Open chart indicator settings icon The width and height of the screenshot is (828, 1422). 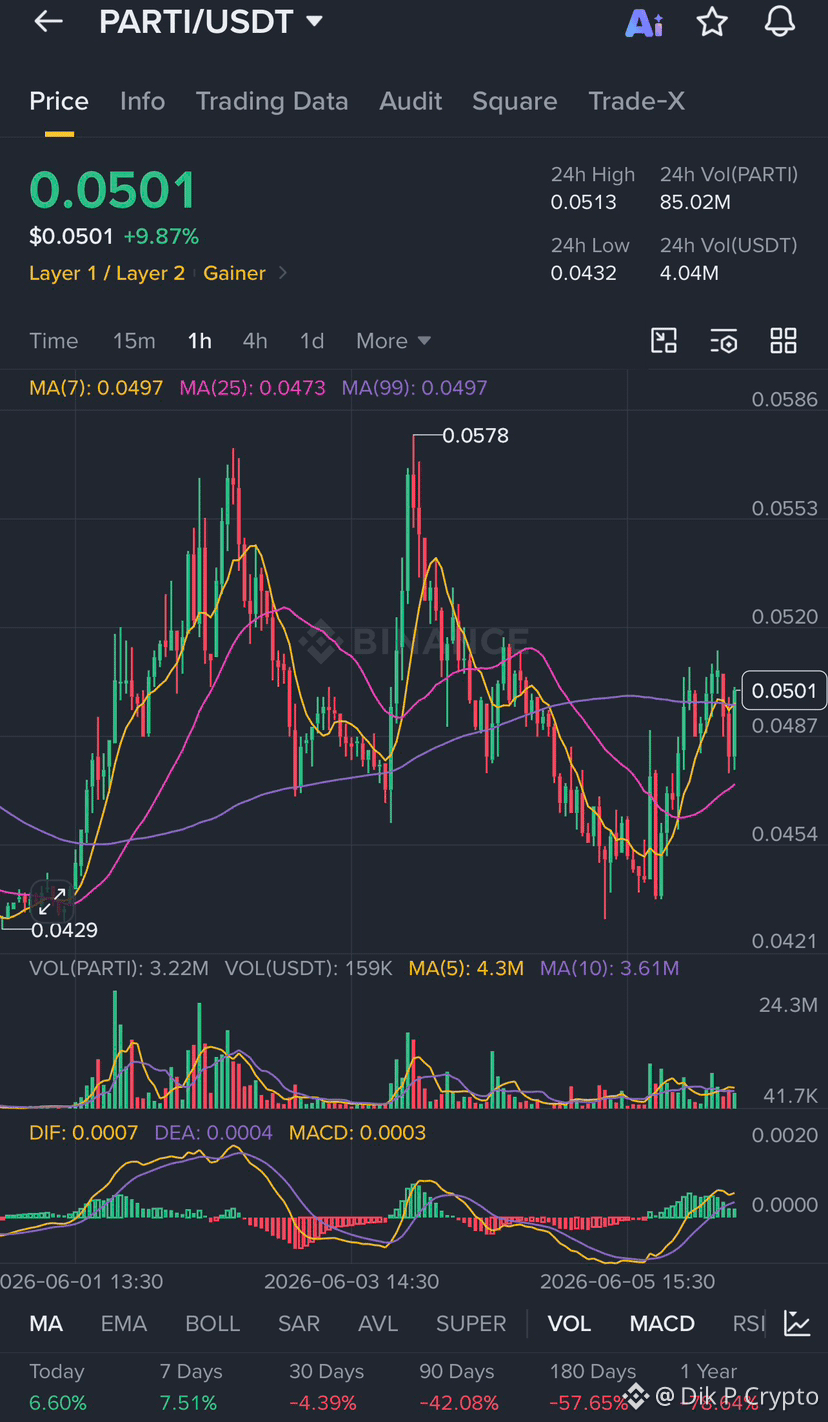point(724,341)
